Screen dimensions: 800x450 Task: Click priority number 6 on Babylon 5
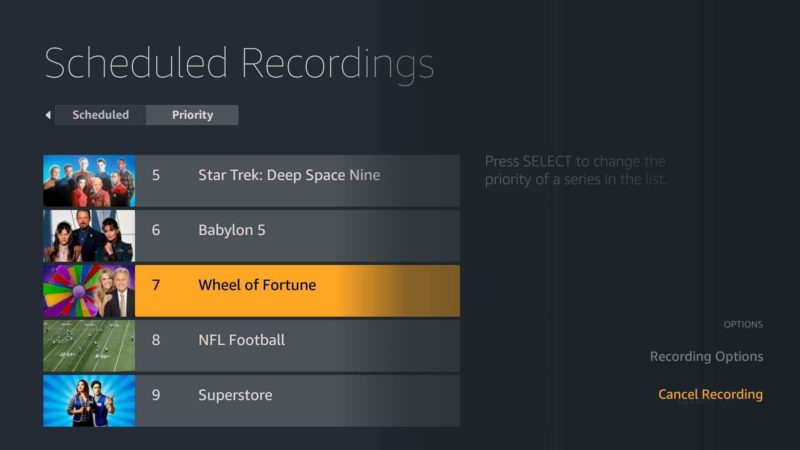tap(156, 230)
